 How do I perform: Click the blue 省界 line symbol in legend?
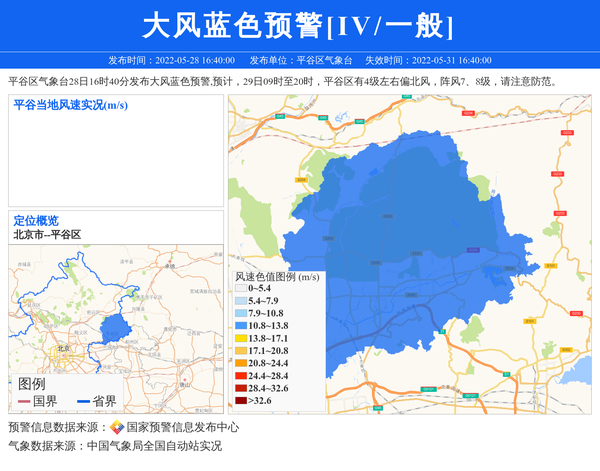tap(81, 401)
